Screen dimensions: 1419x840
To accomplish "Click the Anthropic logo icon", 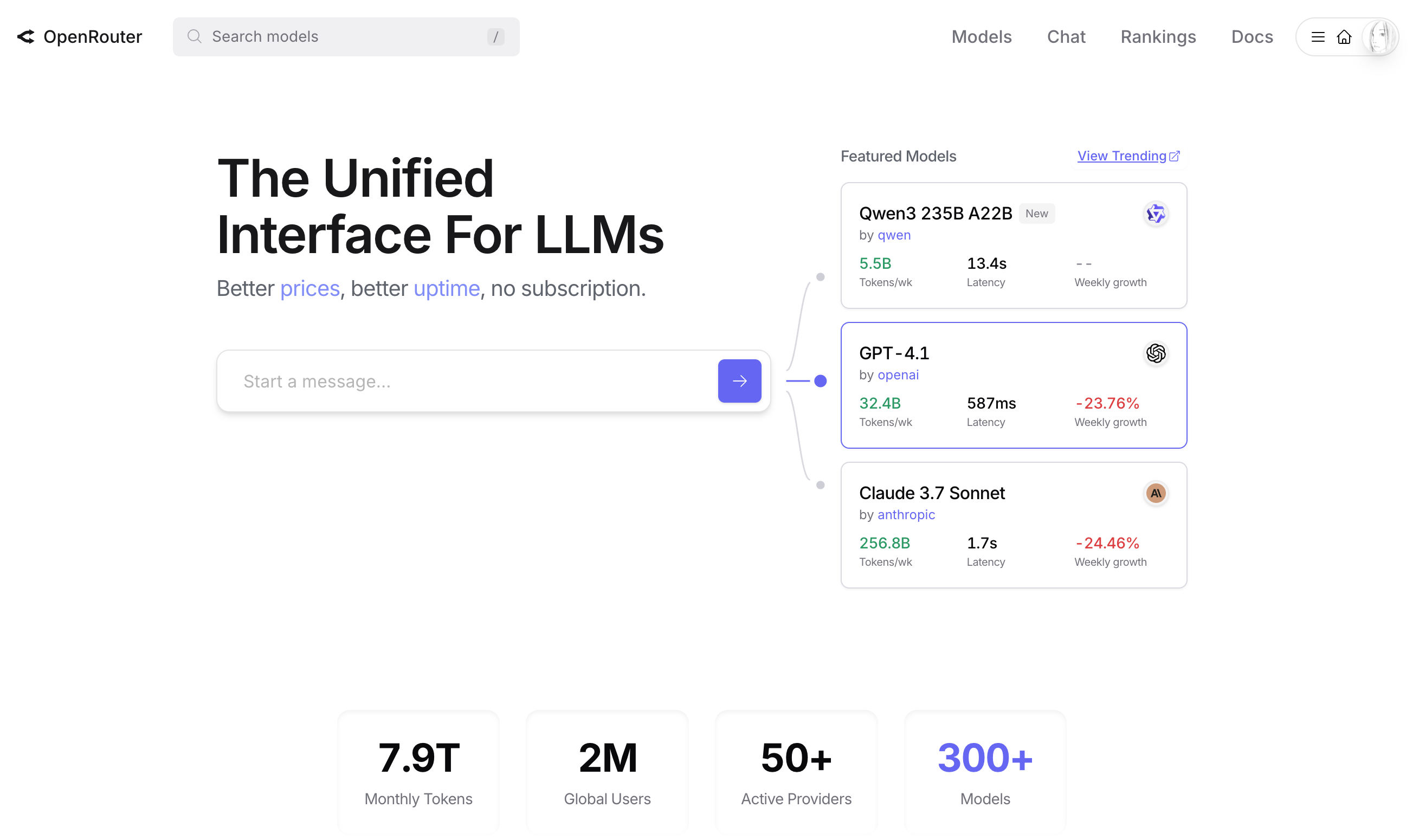I will 1155,494.
